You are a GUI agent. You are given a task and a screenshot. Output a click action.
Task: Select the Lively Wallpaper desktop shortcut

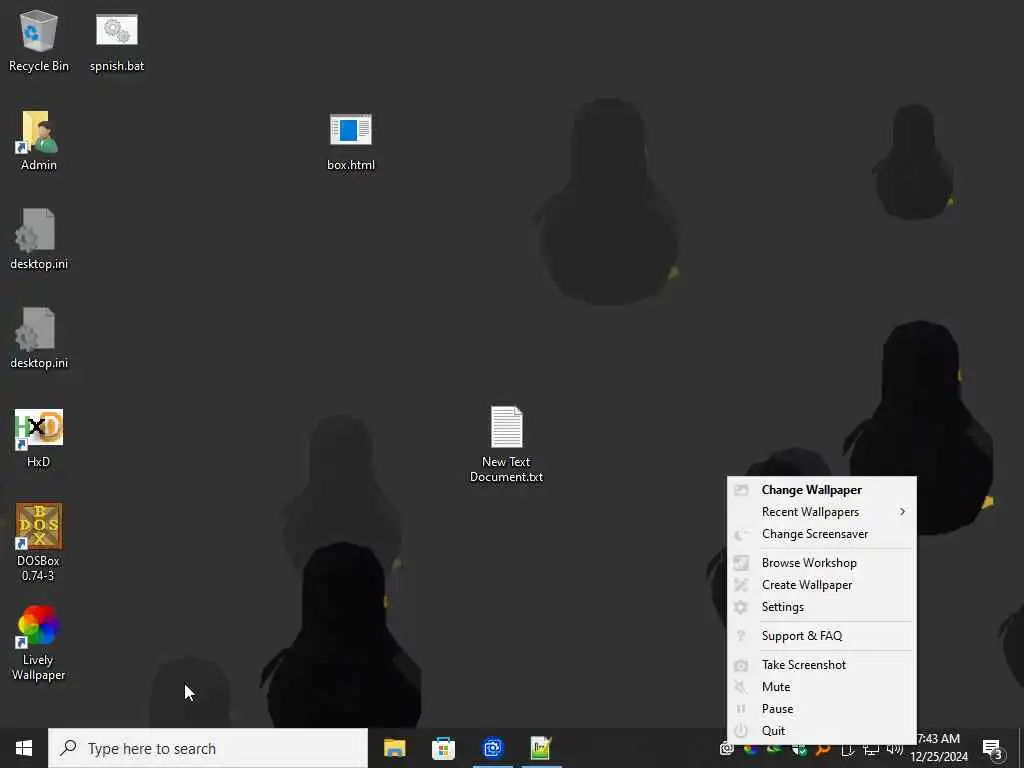pos(39,643)
